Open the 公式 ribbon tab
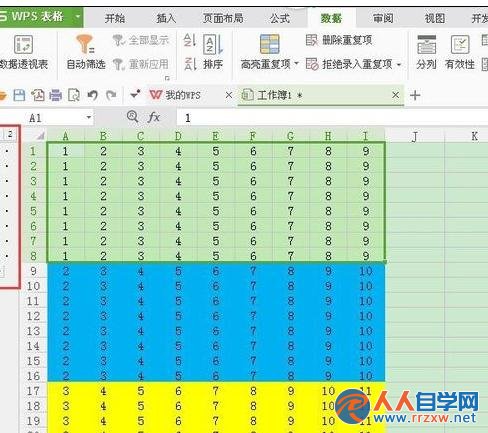The width and height of the screenshot is (488, 433). point(280,18)
